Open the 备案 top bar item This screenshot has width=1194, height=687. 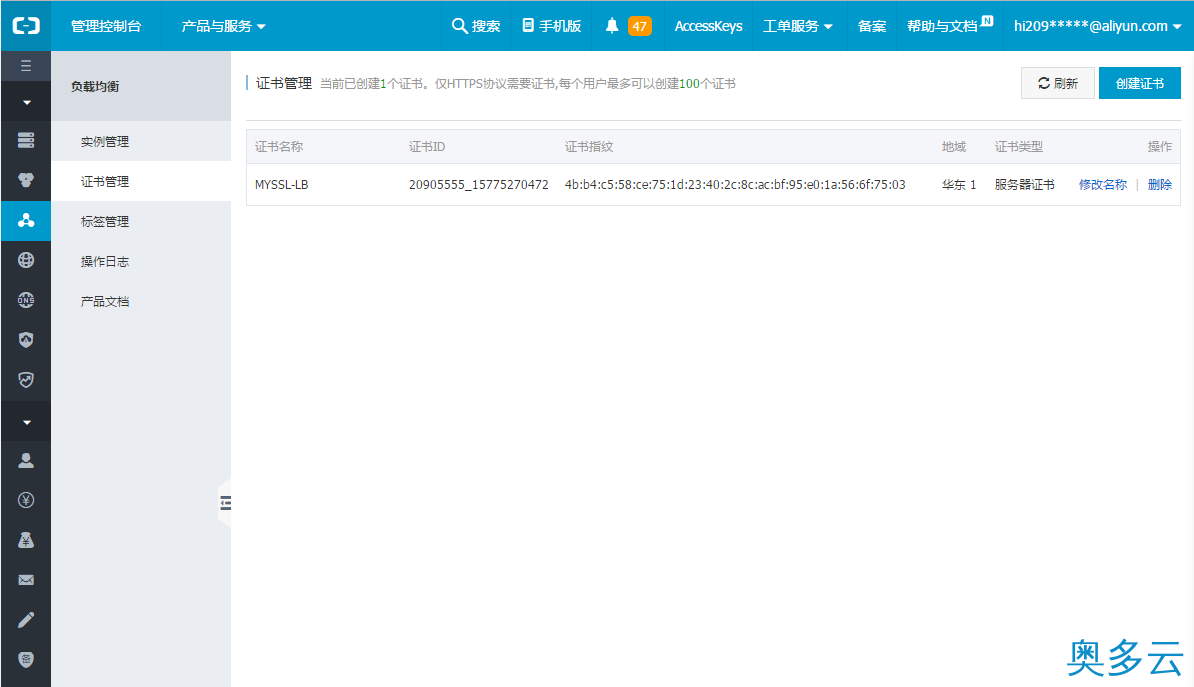[872, 26]
